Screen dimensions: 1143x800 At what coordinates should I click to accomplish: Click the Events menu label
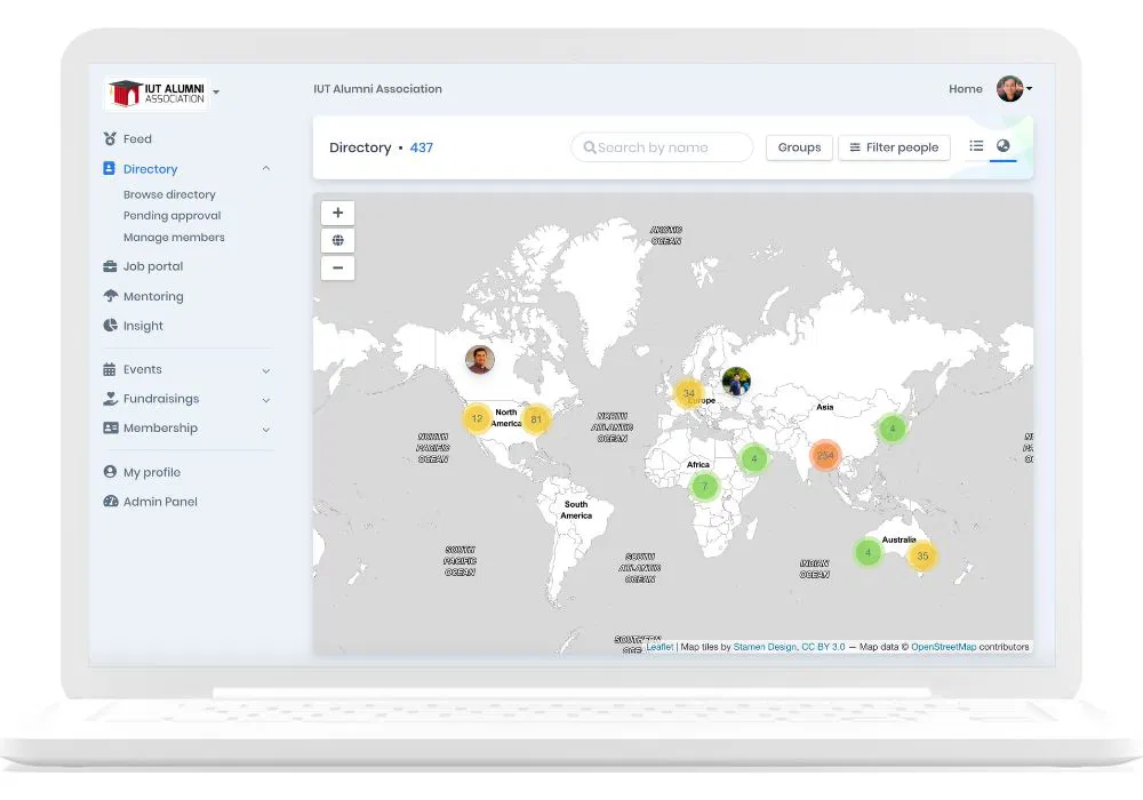coord(142,370)
